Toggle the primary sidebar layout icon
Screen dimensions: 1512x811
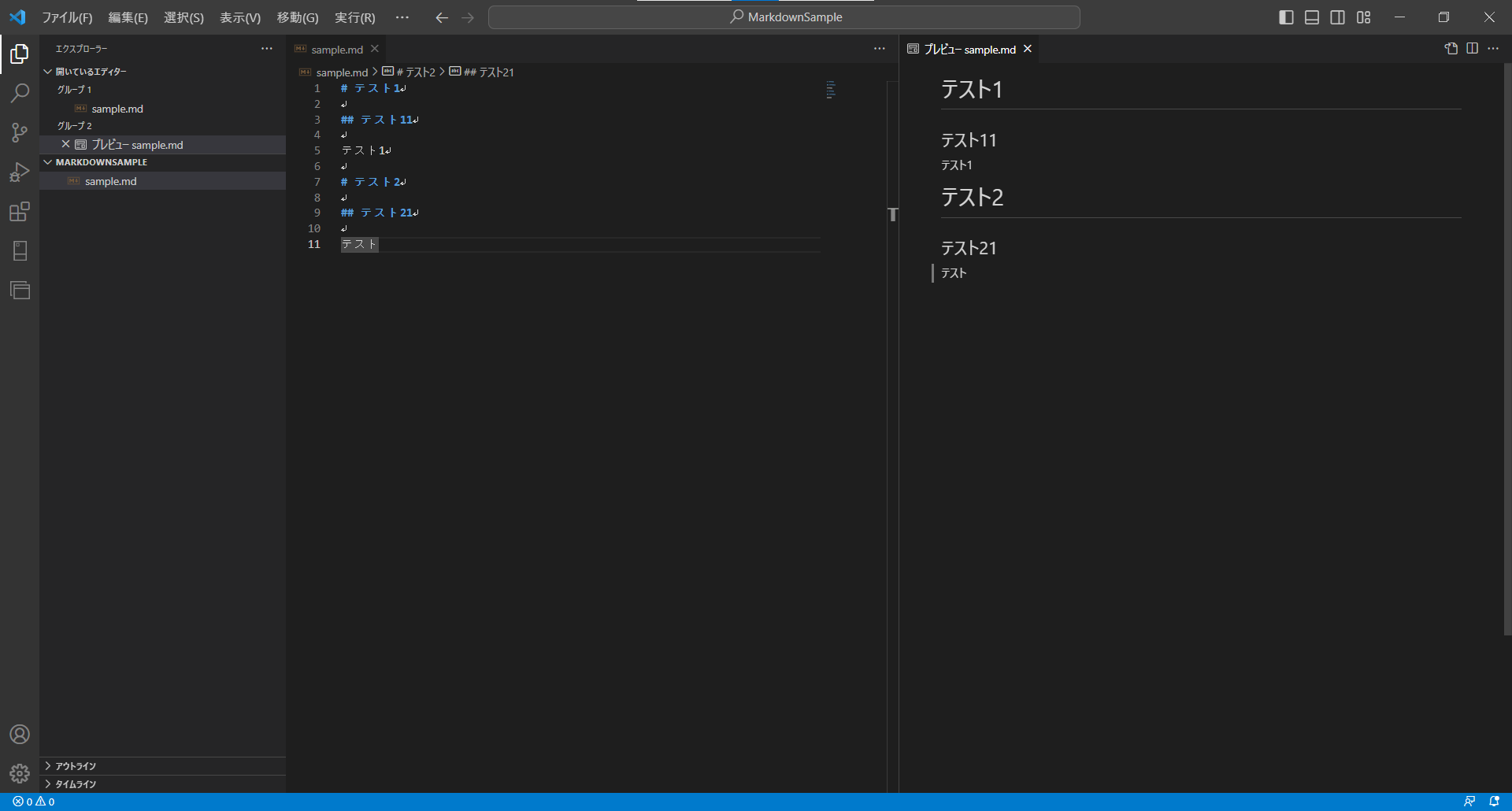coord(1286,17)
